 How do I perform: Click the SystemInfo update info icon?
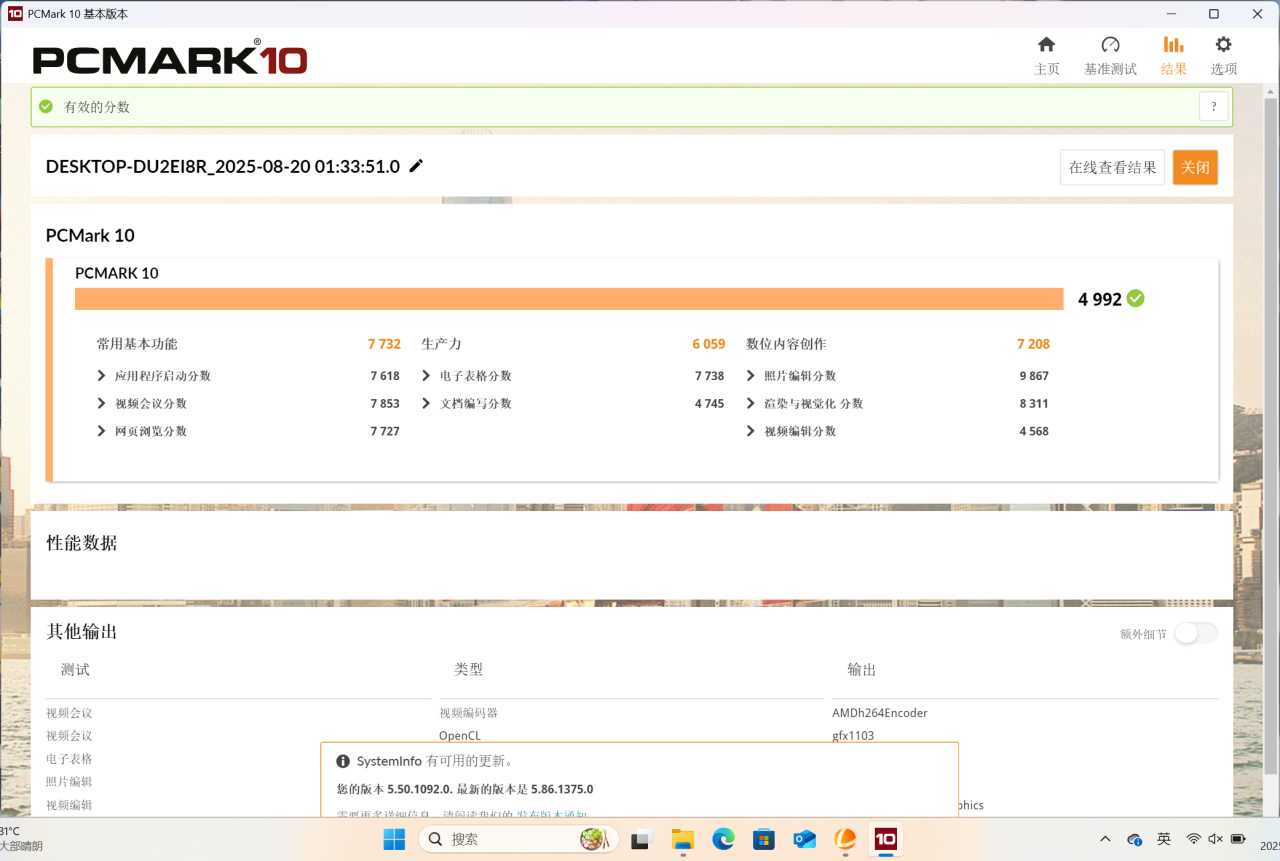tap(343, 761)
